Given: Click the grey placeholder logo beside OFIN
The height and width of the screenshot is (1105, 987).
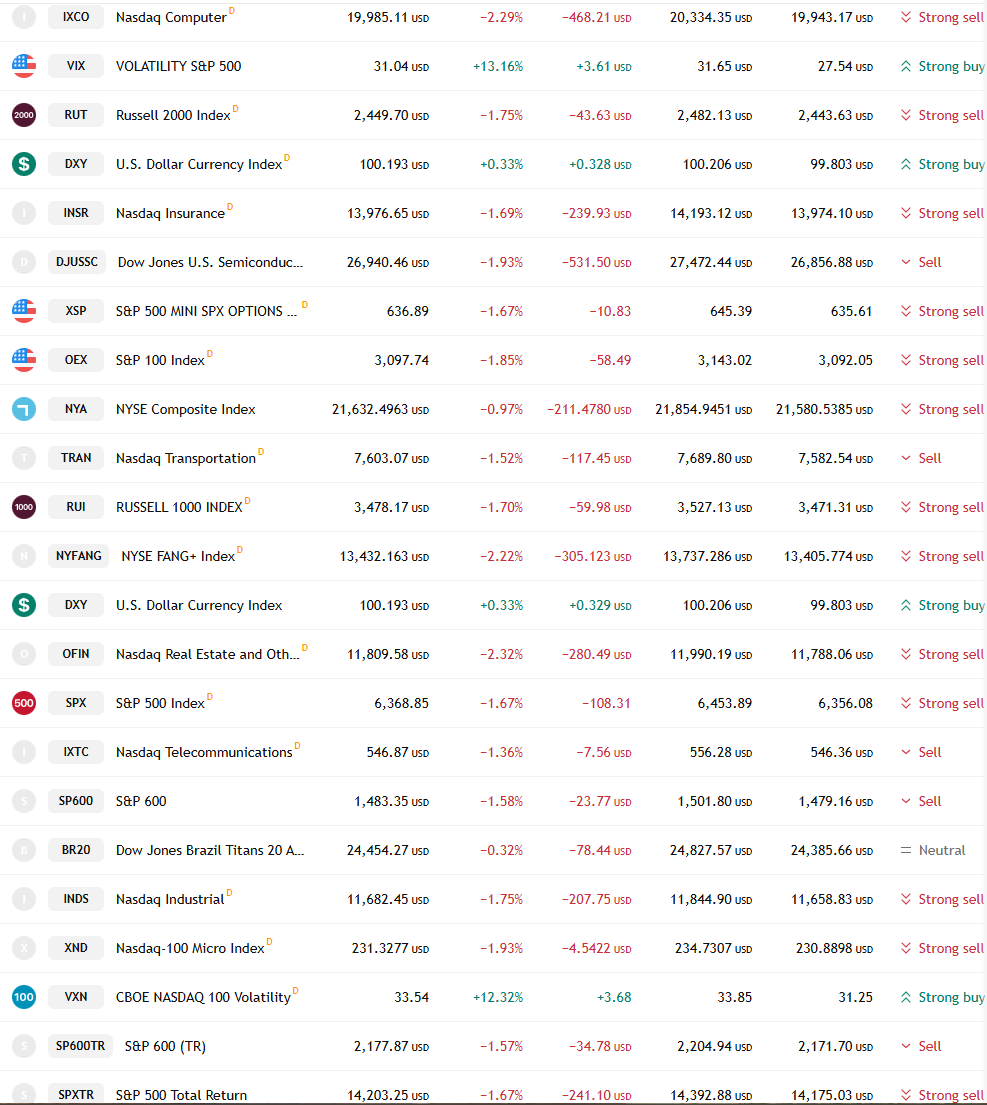Looking at the screenshot, I should [24, 654].
